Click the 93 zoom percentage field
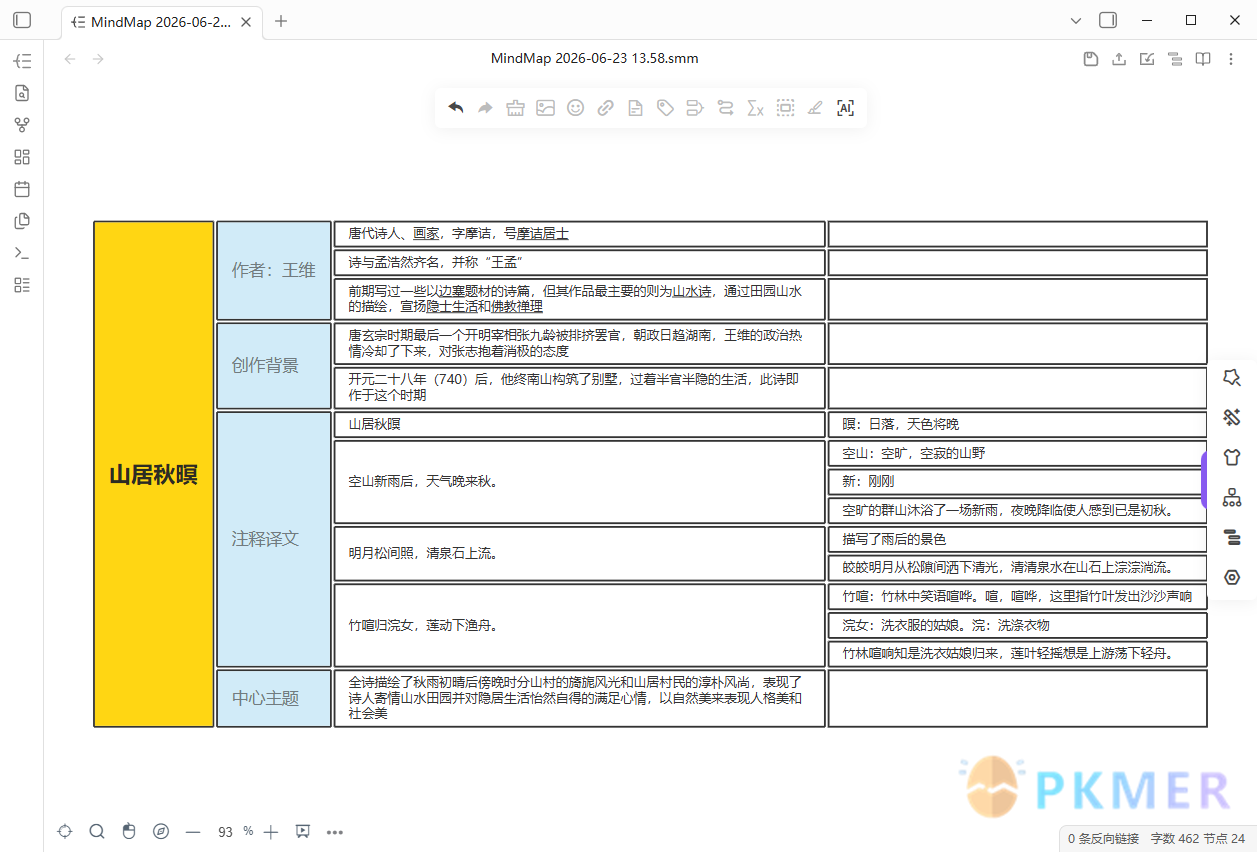This screenshot has width=1257, height=852. pyautogui.click(x=226, y=832)
